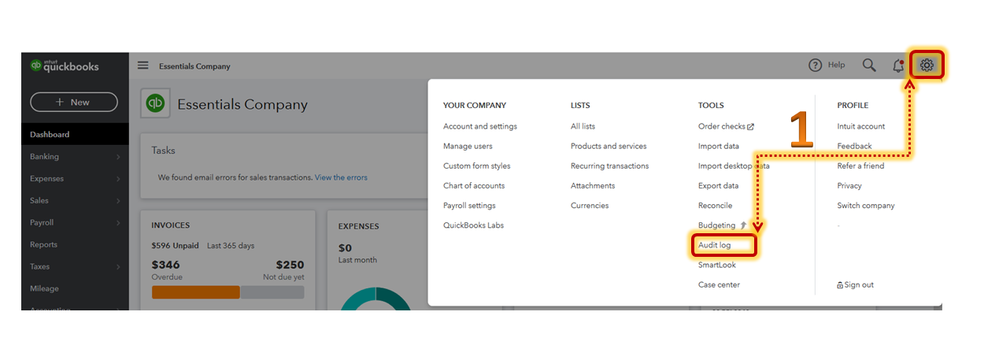999x361 pixels.
Task: Open Reconcile under Tools
Action: pos(715,205)
